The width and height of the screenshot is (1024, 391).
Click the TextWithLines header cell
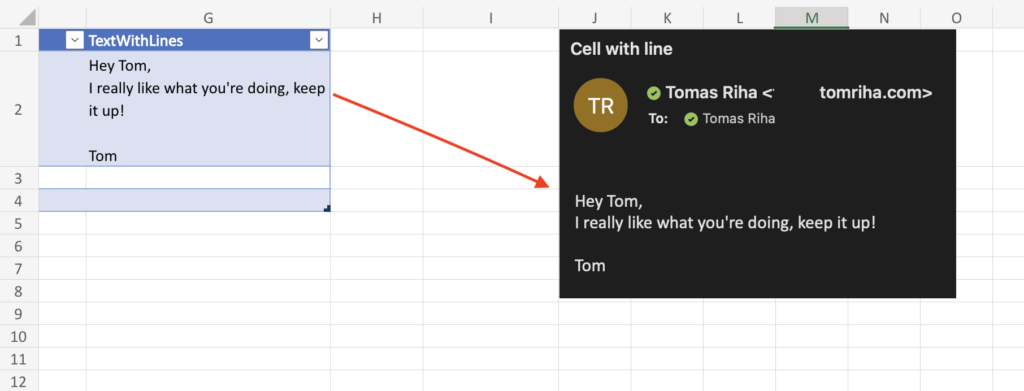click(208, 41)
